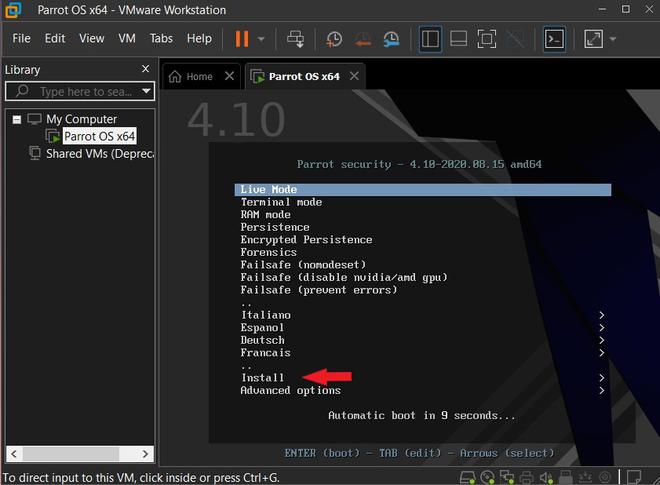Select Failsafe (nomodeset) entry

[303, 265]
